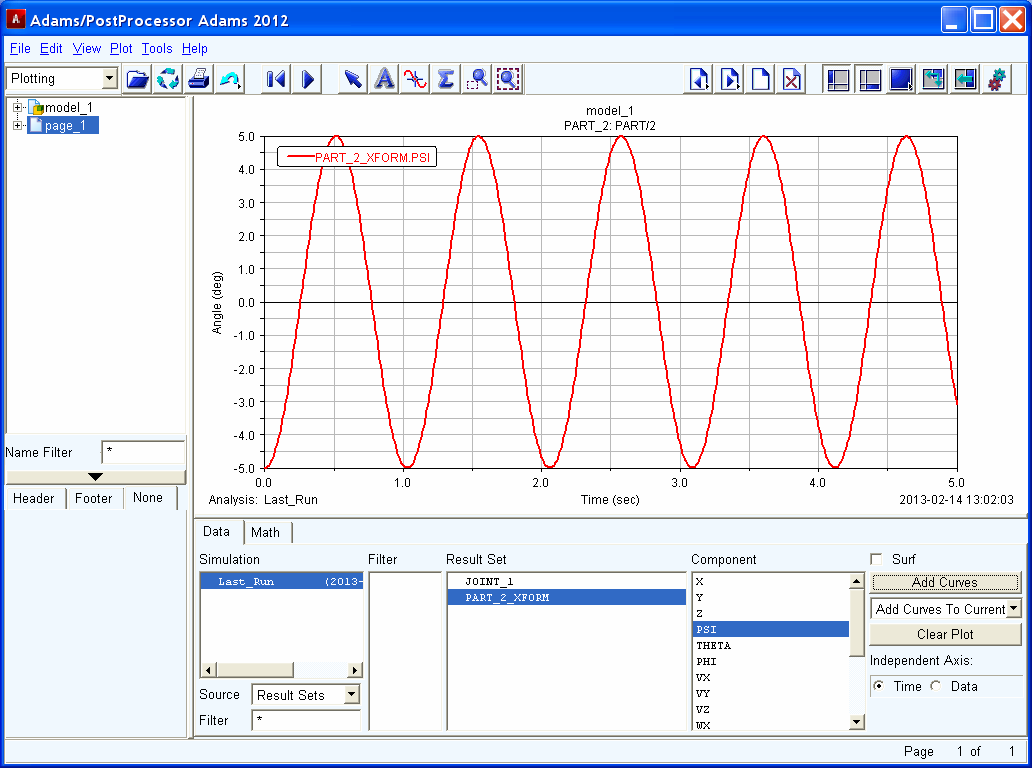Reset animation with rewind-to-start icon
1032x768 pixels.
click(276, 80)
